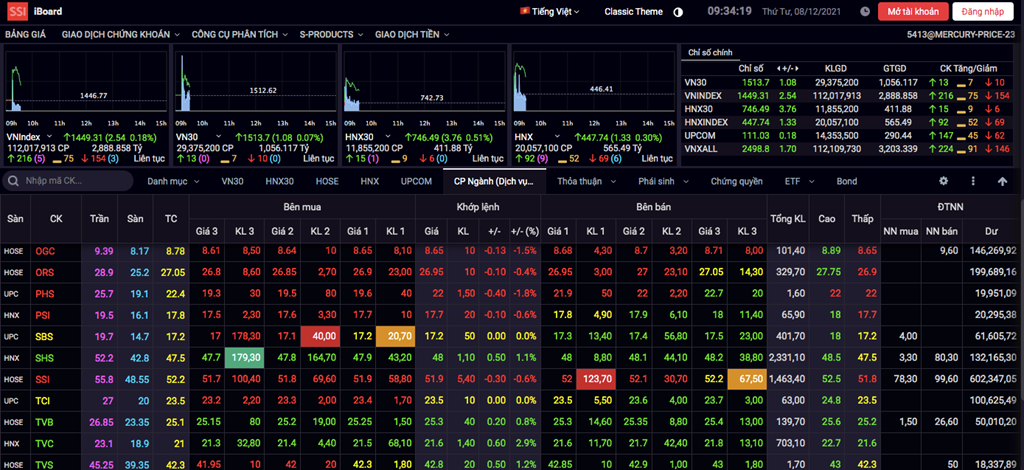This screenshot has height=470, width=1024.
Task: Click the ORS stock symbol
Action: [45, 272]
